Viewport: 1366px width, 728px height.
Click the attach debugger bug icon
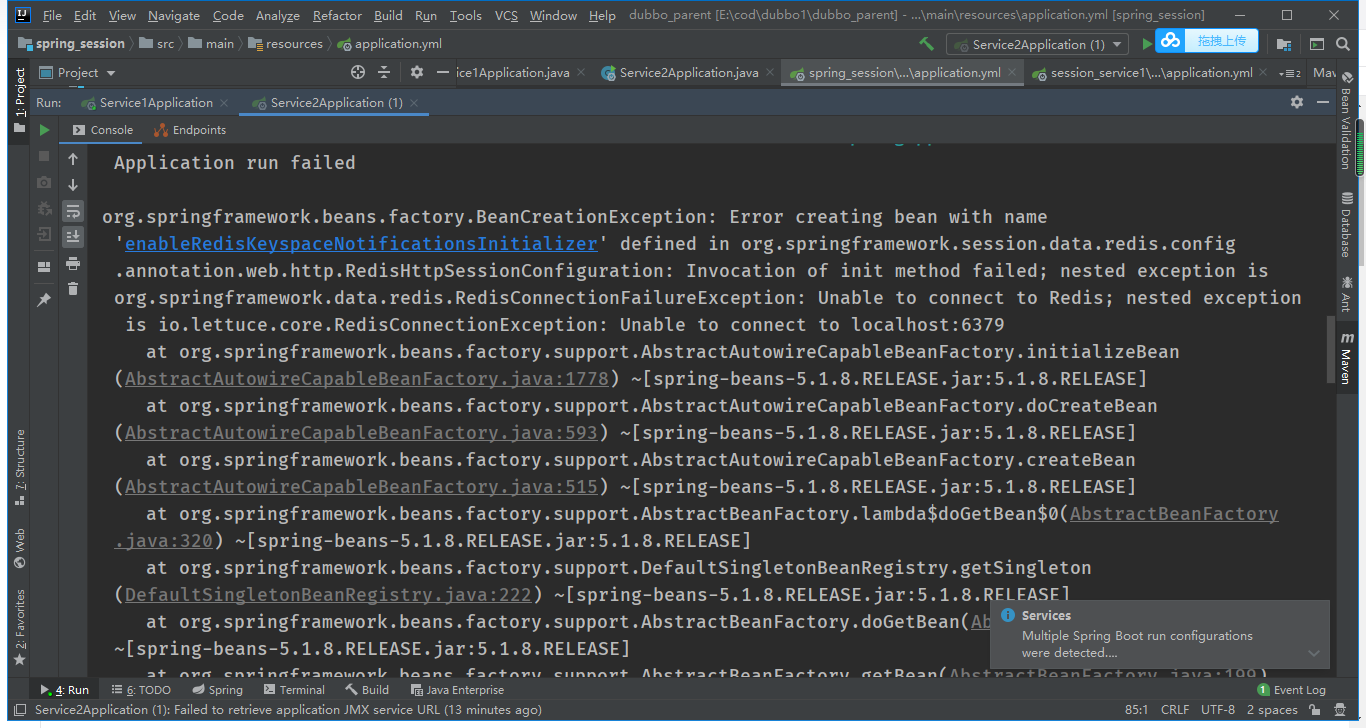pyautogui.click(x=44, y=208)
